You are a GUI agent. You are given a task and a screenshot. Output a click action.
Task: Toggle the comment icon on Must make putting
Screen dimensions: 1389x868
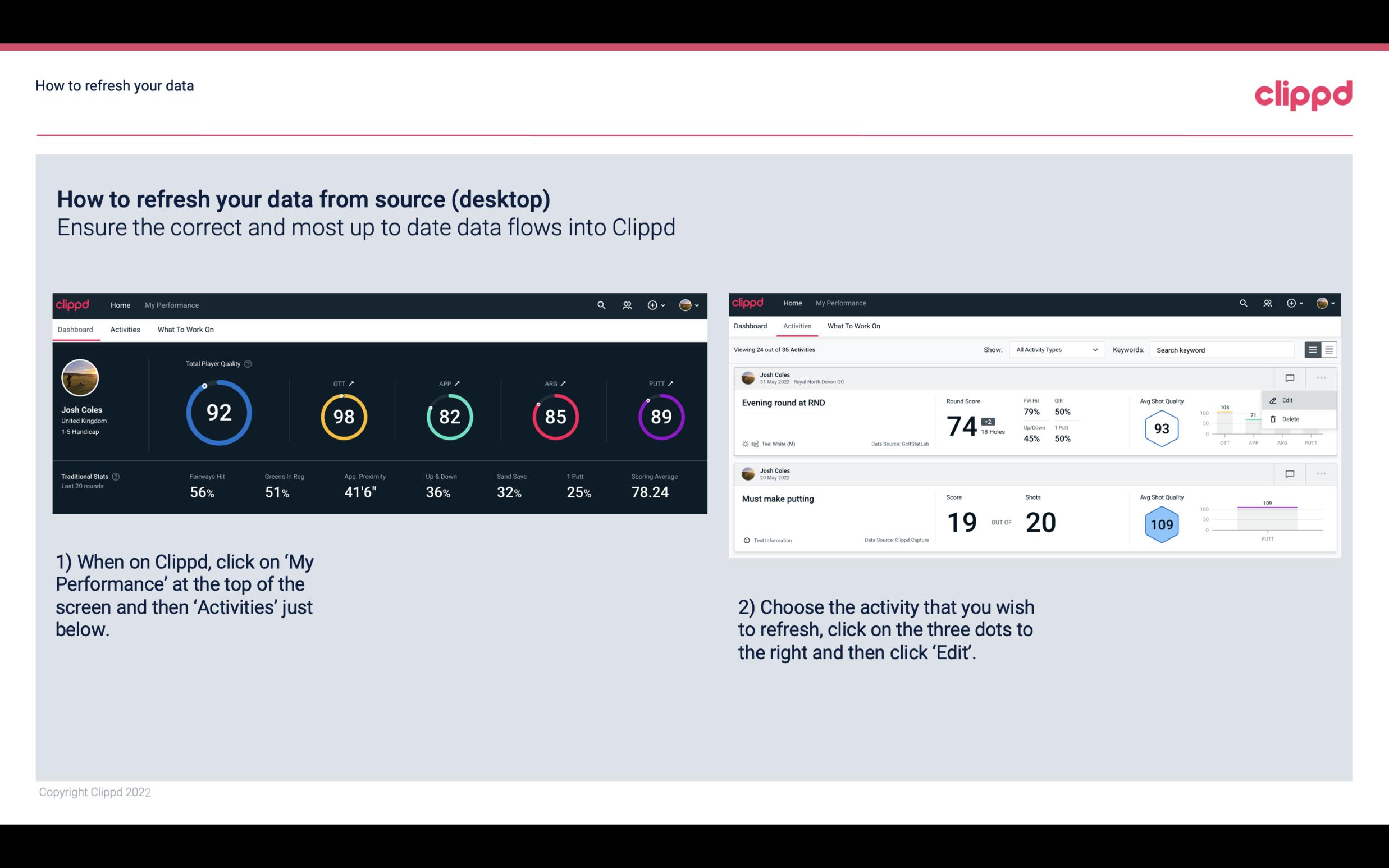pyautogui.click(x=1290, y=473)
